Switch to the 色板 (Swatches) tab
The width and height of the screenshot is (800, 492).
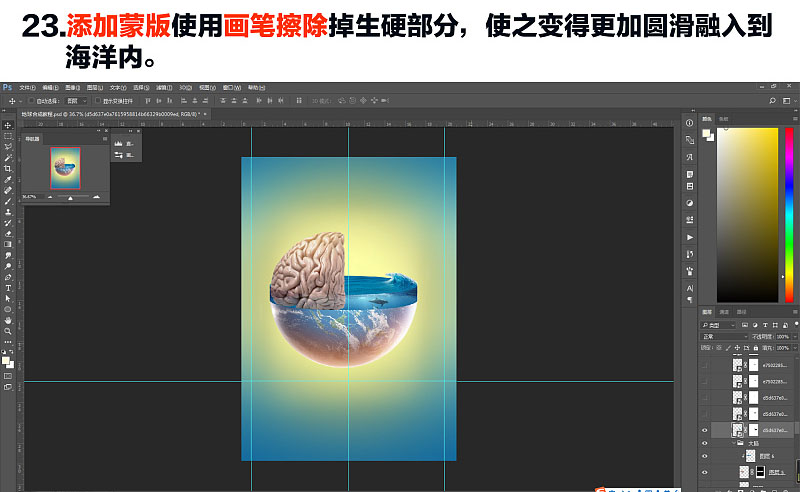(x=723, y=119)
